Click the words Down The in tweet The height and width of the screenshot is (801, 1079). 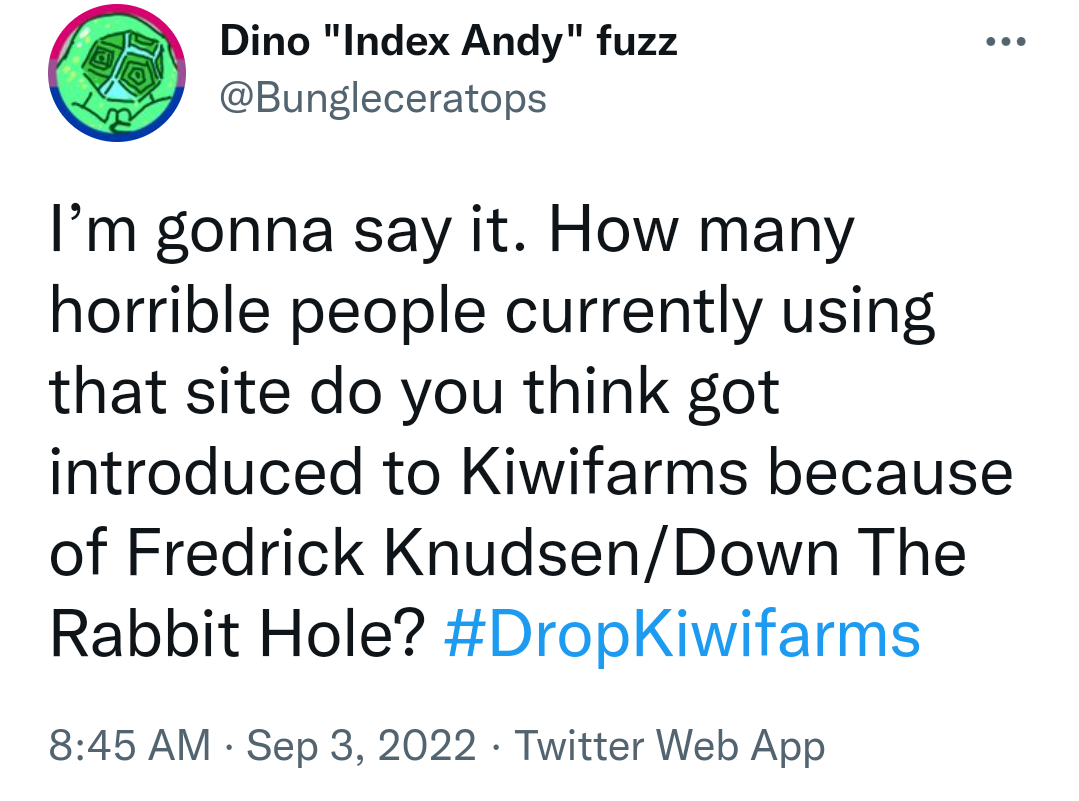tap(820, 553)
